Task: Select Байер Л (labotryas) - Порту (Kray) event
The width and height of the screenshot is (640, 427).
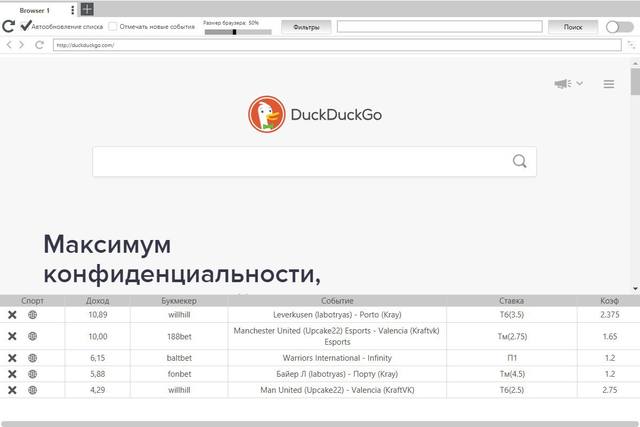Action: (337, 374)
